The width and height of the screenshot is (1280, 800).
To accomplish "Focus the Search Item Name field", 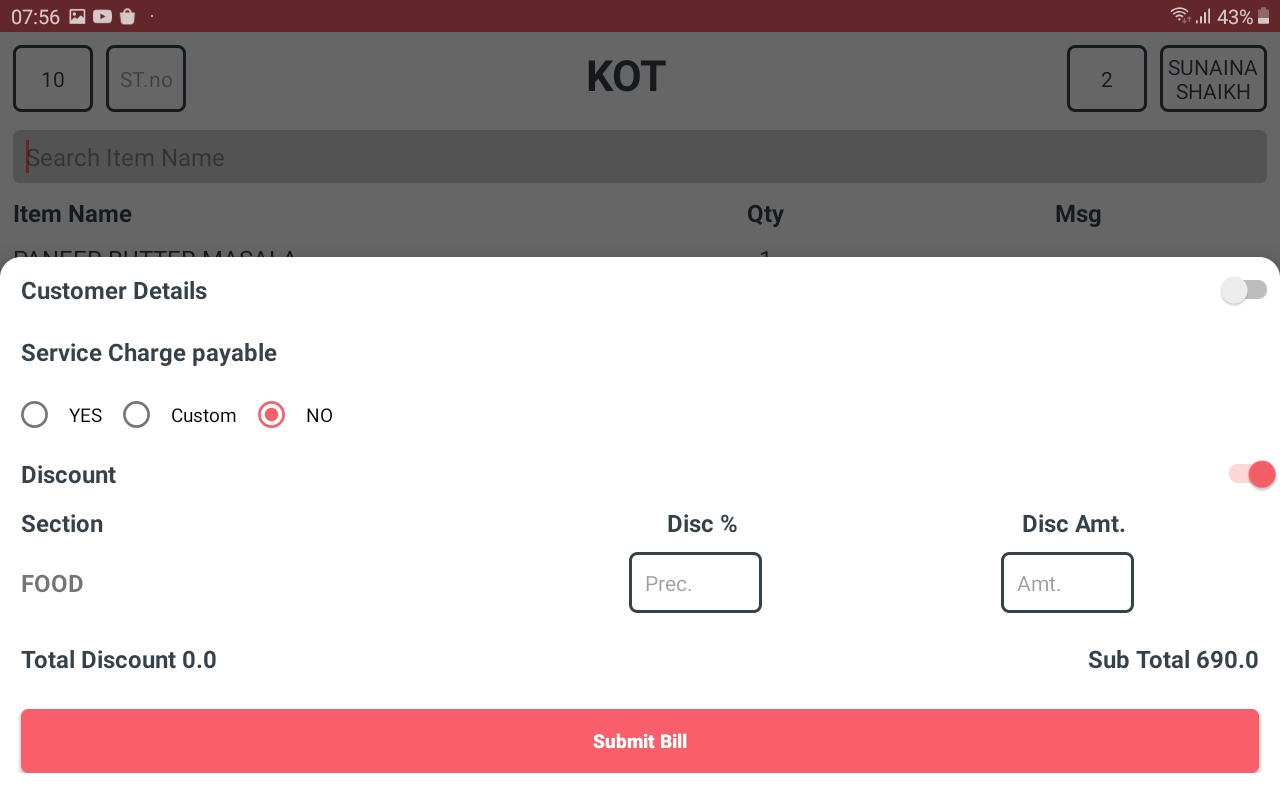I will (640, 157).
